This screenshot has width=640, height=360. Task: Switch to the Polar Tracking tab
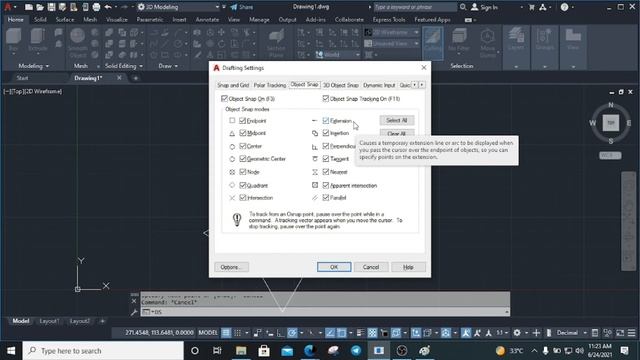pyautogui.click(x=270, y=85)
